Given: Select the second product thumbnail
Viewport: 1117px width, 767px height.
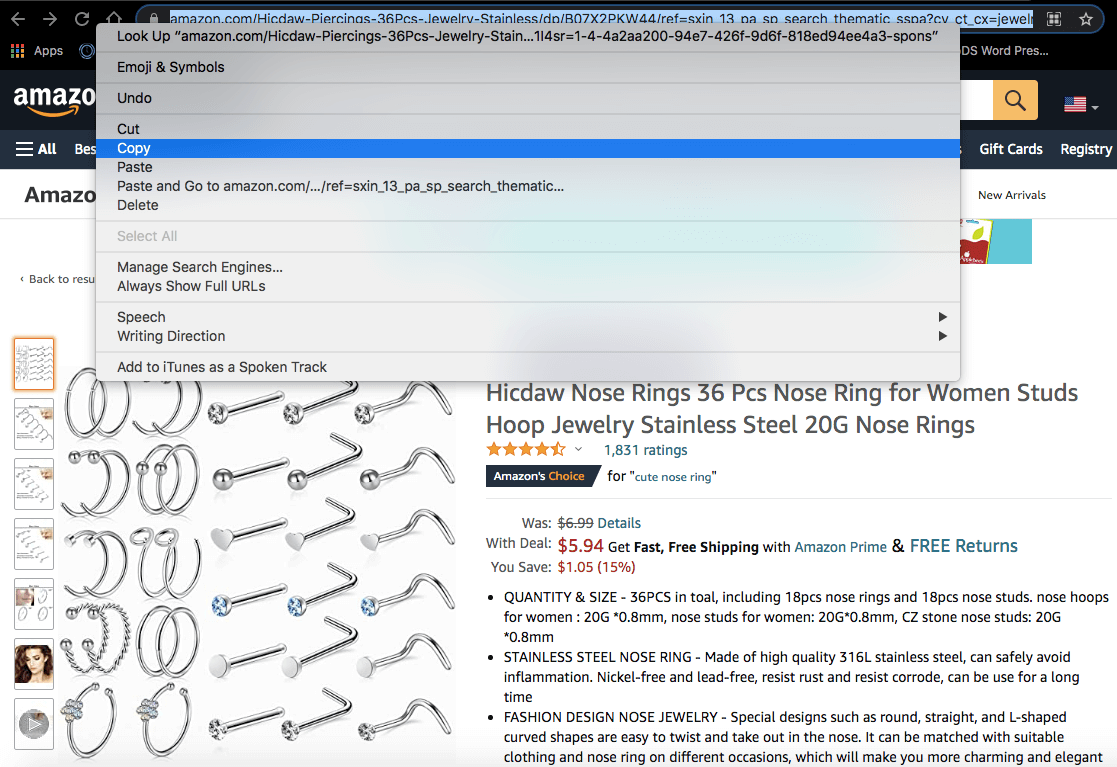Looking at the screenshot, I should pos(33,424).
